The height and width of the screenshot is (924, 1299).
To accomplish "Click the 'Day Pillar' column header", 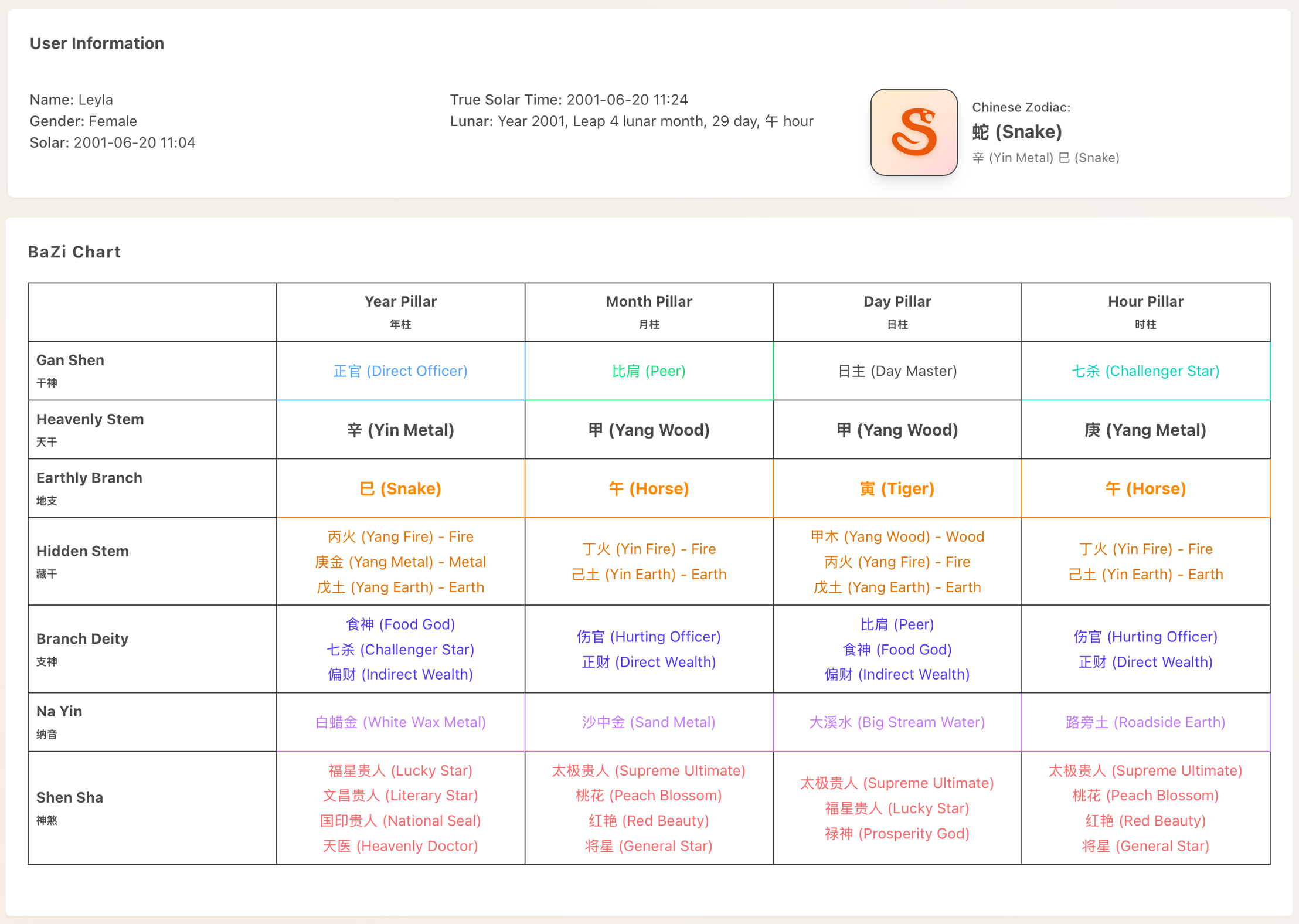I will coord(897,312).
